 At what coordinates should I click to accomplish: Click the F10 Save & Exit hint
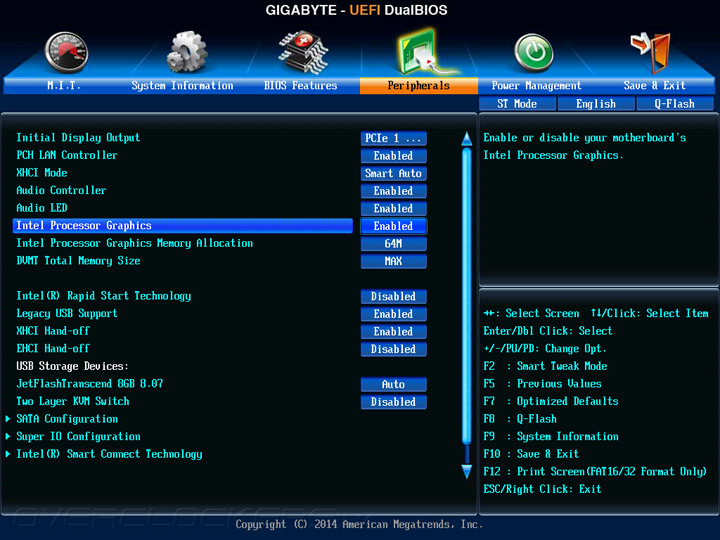[531, 454]
